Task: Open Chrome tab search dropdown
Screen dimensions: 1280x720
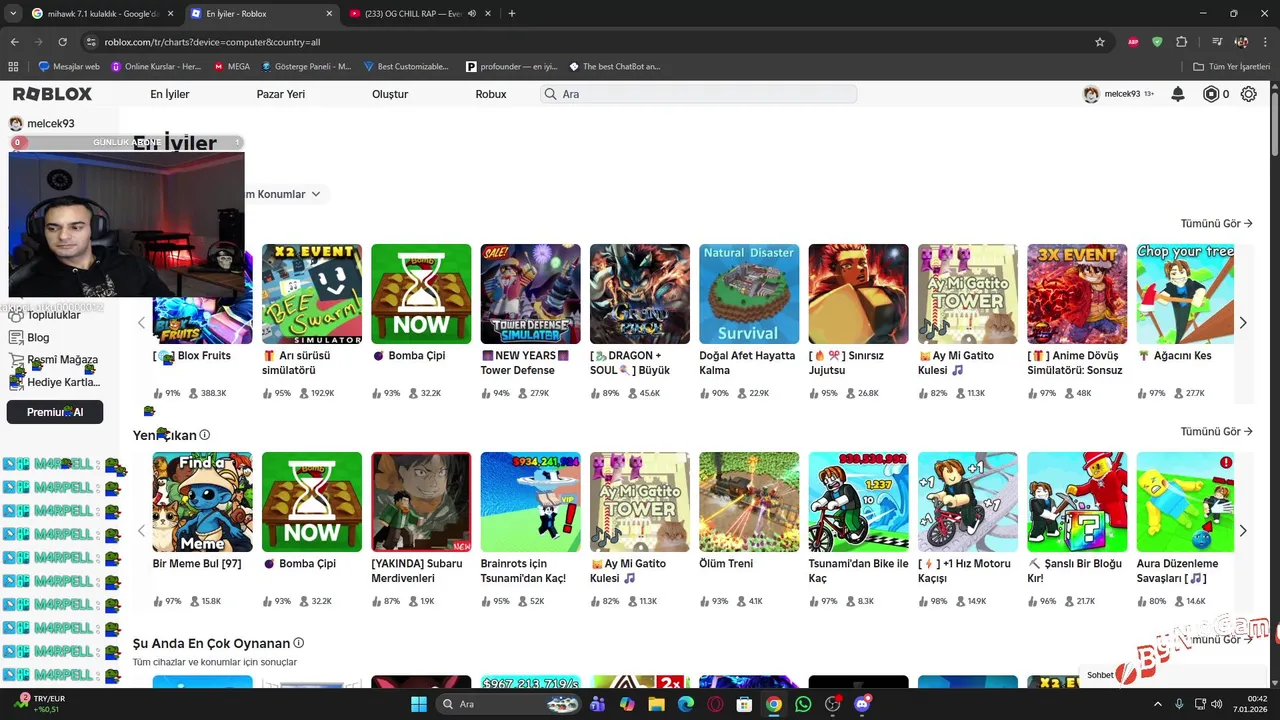Action: point(13,14)
